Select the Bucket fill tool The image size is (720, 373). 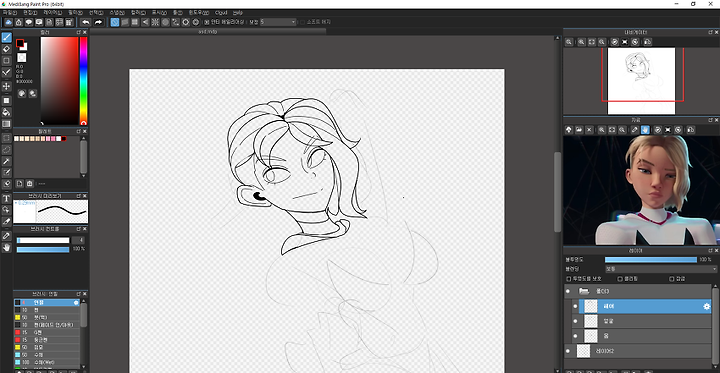[x=6, y=112]
